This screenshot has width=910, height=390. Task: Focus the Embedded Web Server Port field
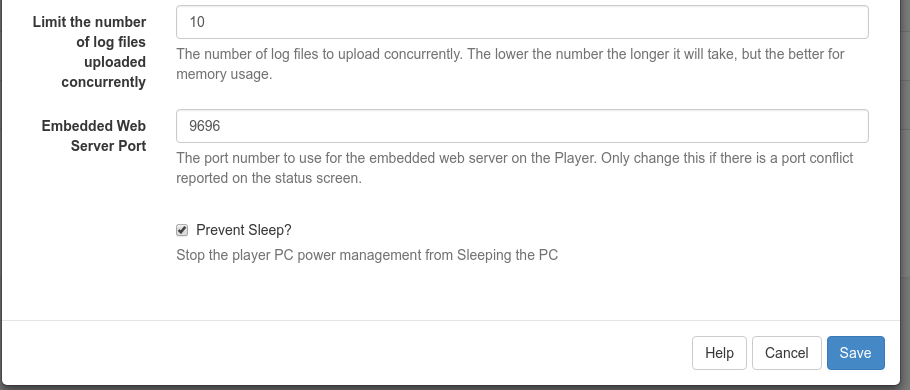pos(522,126)
